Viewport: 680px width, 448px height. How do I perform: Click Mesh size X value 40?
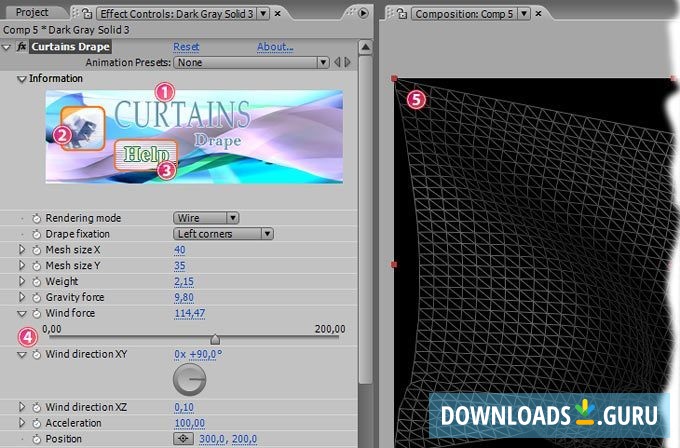coord(180,250)
